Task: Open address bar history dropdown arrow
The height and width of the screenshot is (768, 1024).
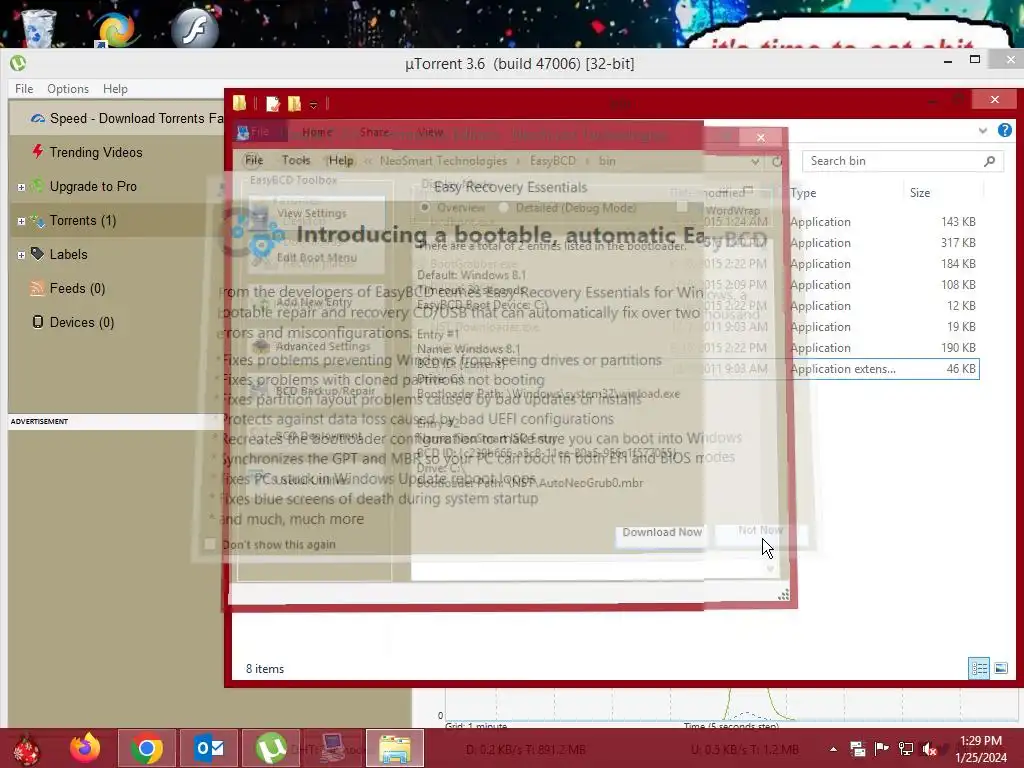Action: tap(755, 161)
